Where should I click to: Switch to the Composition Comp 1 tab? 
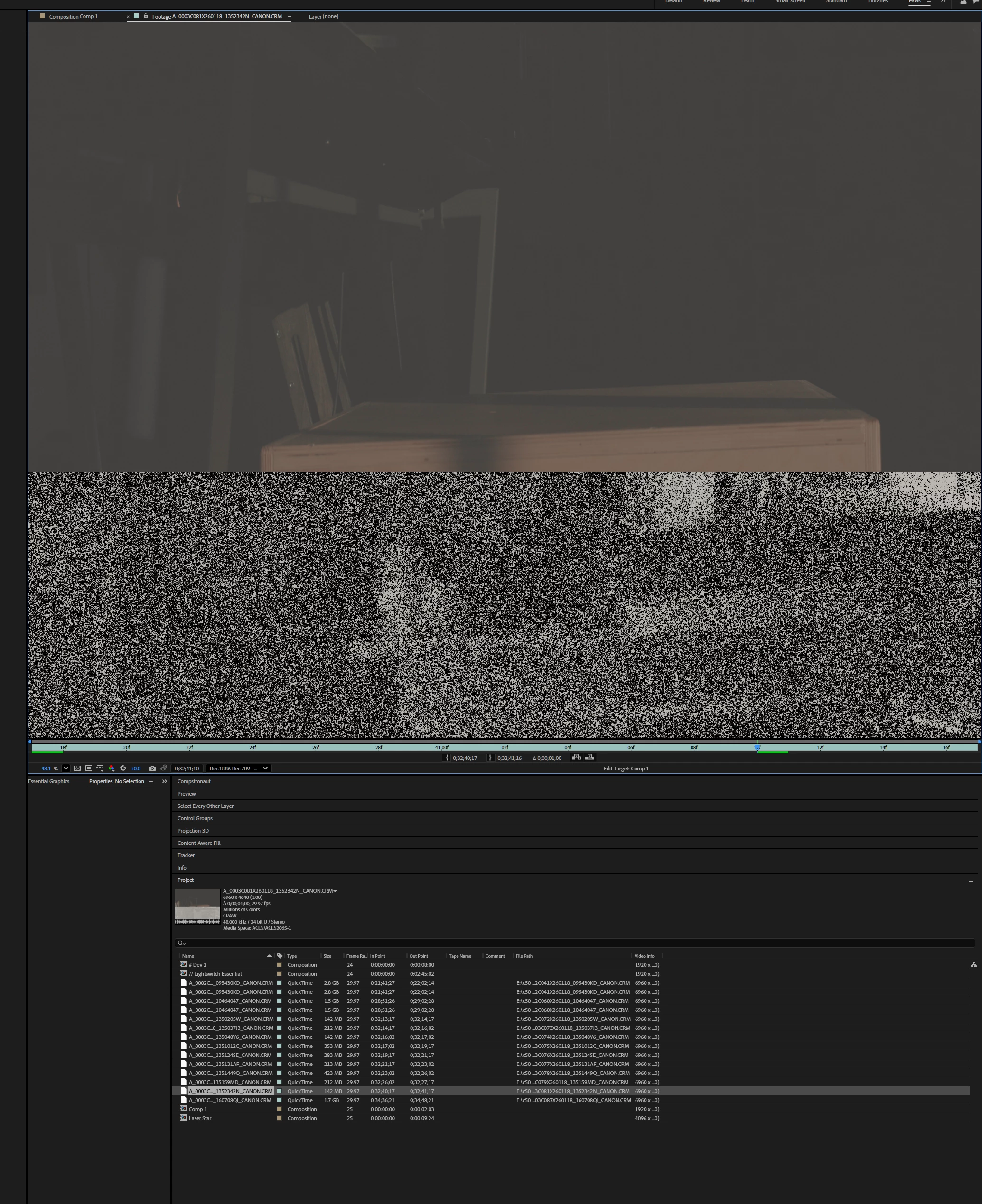click(x=73, y=17)
